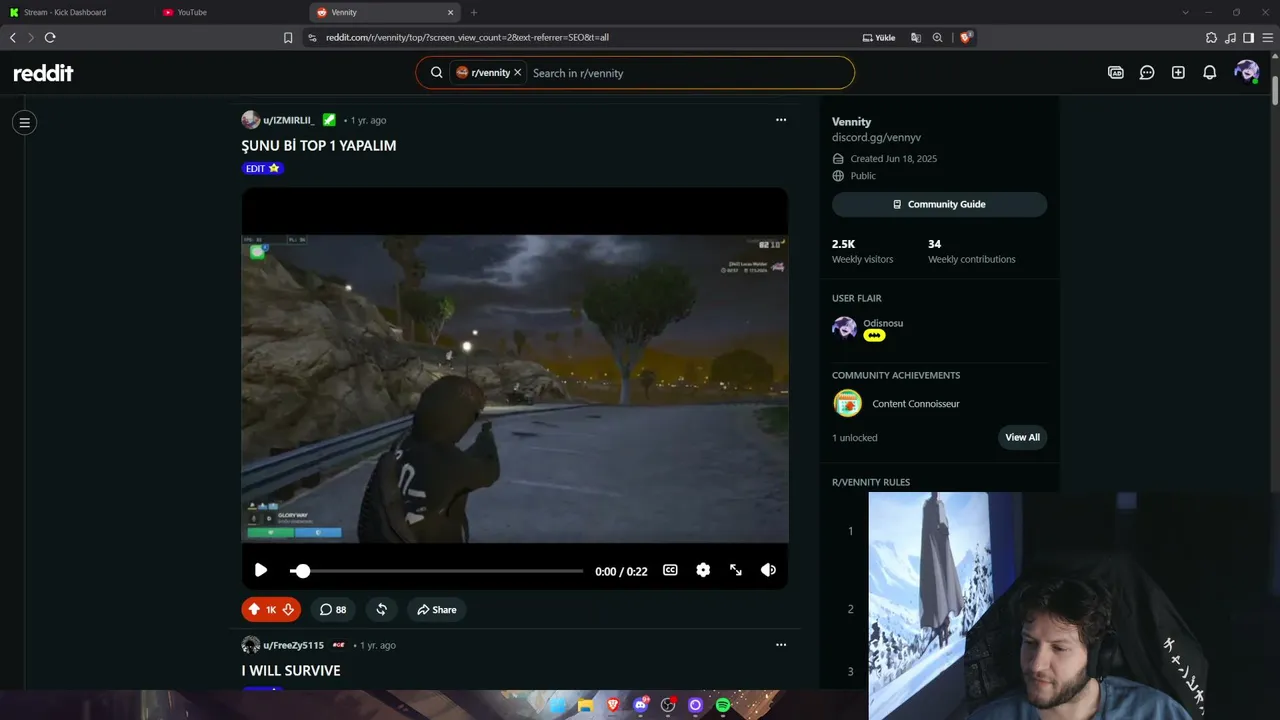Go back using the browser back arrow

point(13,37)
